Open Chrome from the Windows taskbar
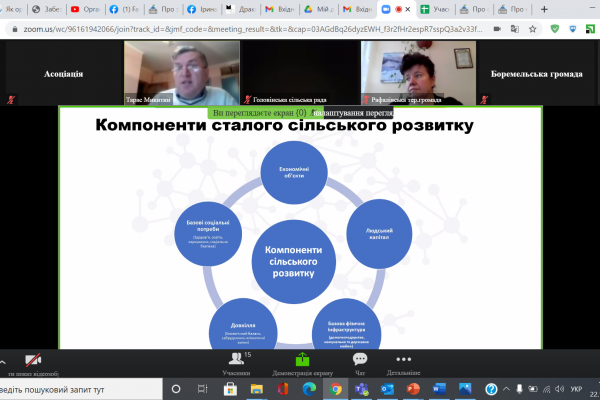The width and height of the screenshot is (600, 400). 335,388
